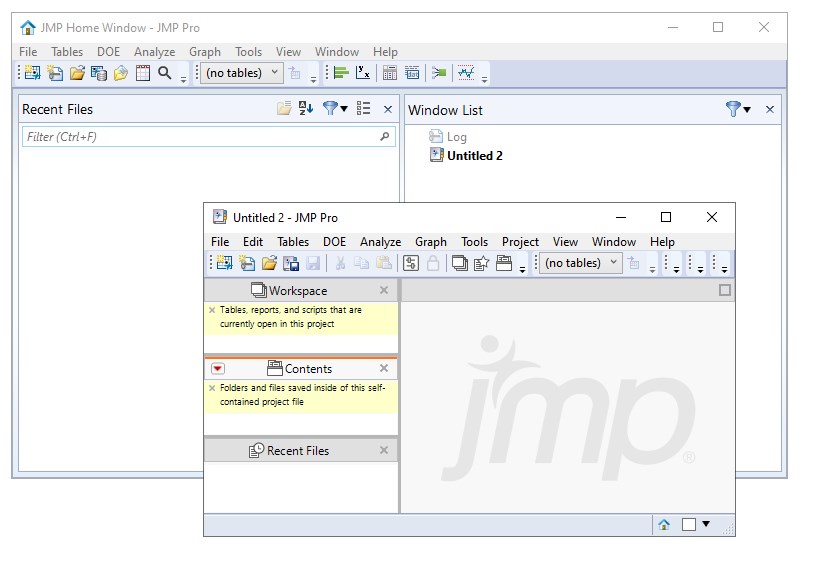Click the Fit Y by X icon
The width and height of the screenshot is (832, 564).
[x=362, y=73]
